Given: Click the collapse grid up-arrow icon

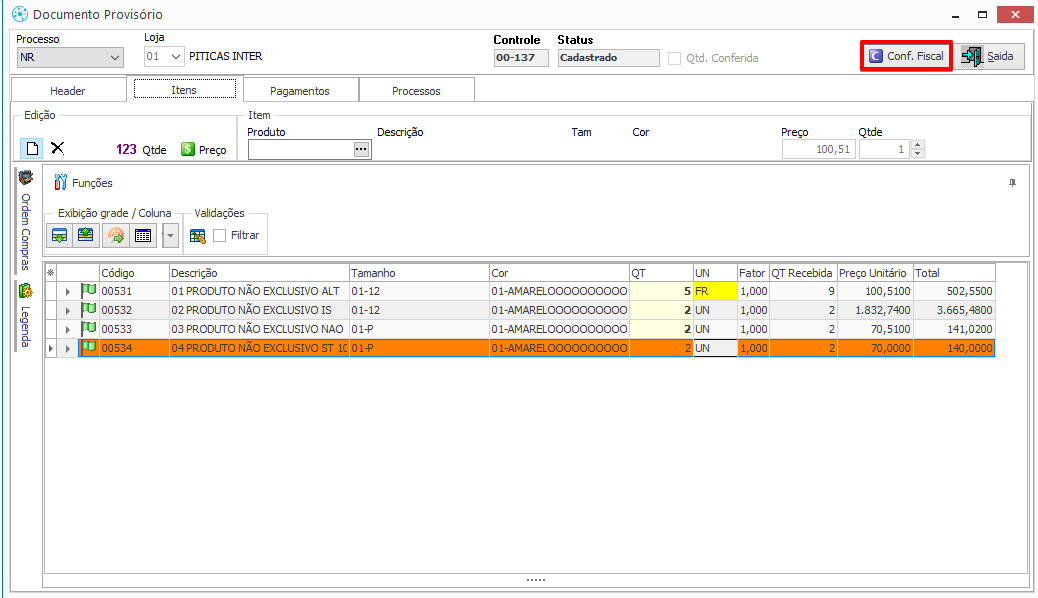Looking at the screenshot, I should coord(86,236).
